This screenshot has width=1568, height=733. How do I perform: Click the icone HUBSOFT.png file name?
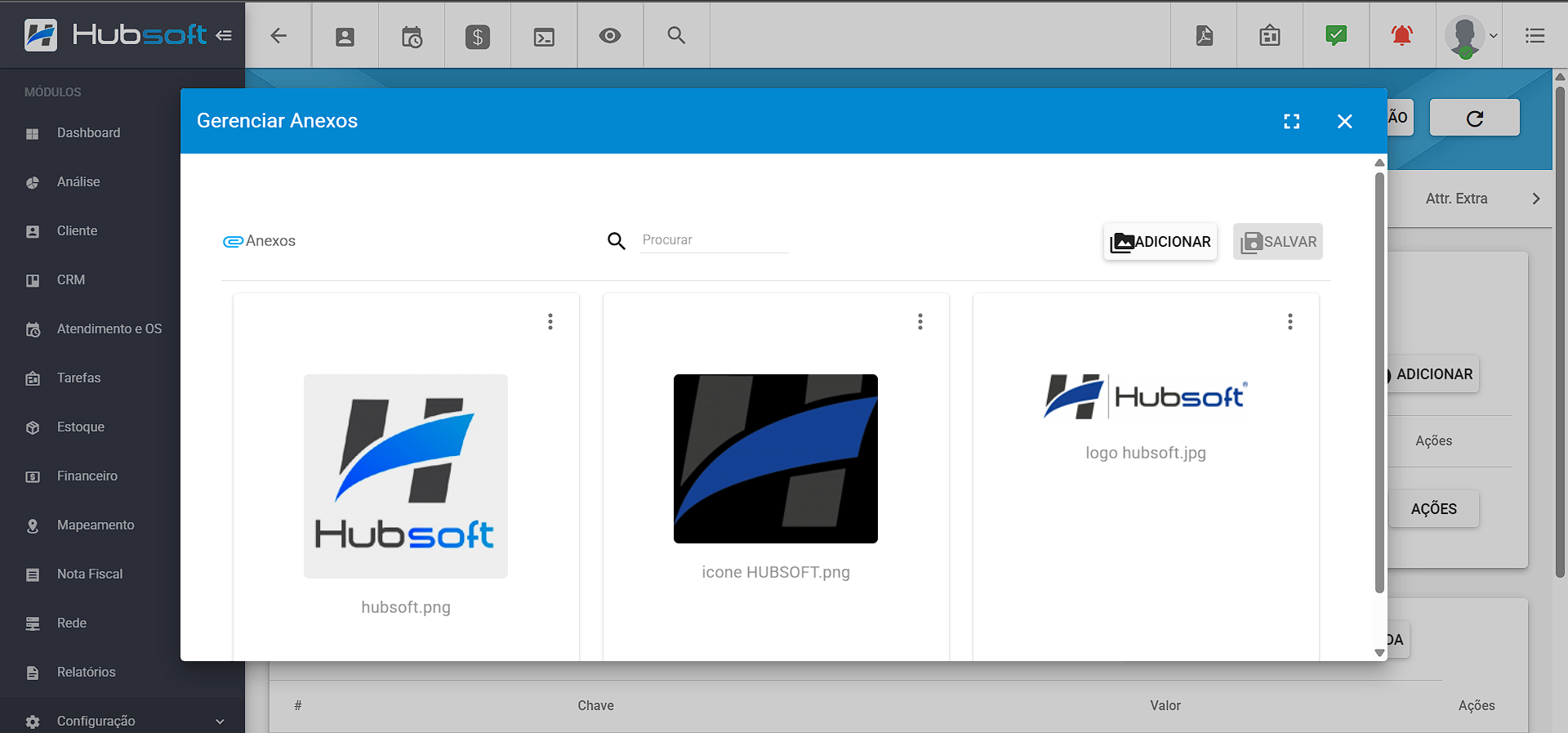coord(776,572)
